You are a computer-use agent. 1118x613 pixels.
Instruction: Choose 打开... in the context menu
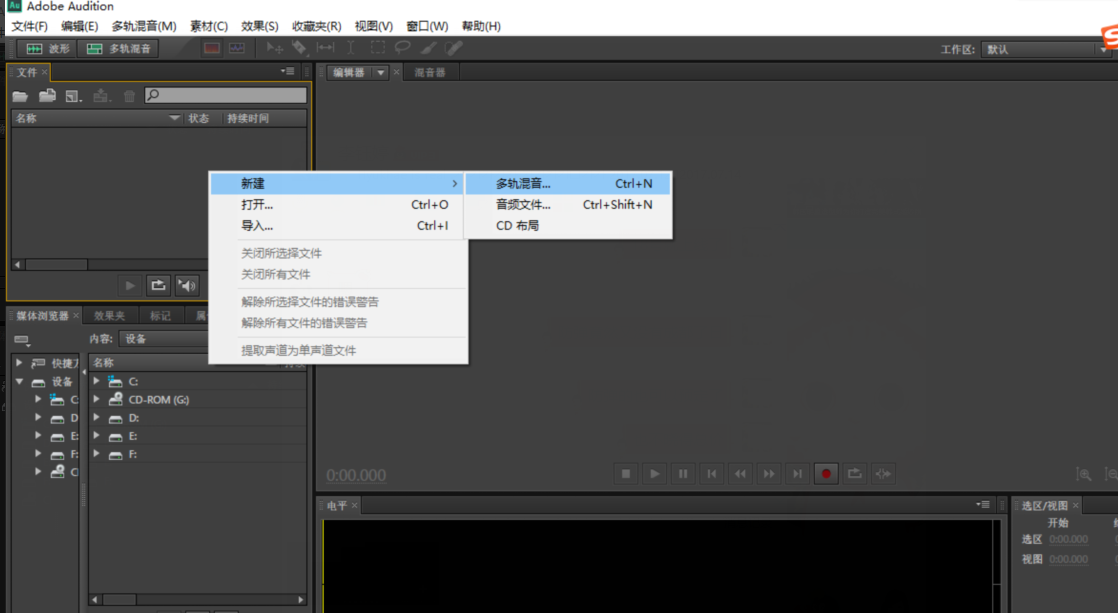coord(339,205)
